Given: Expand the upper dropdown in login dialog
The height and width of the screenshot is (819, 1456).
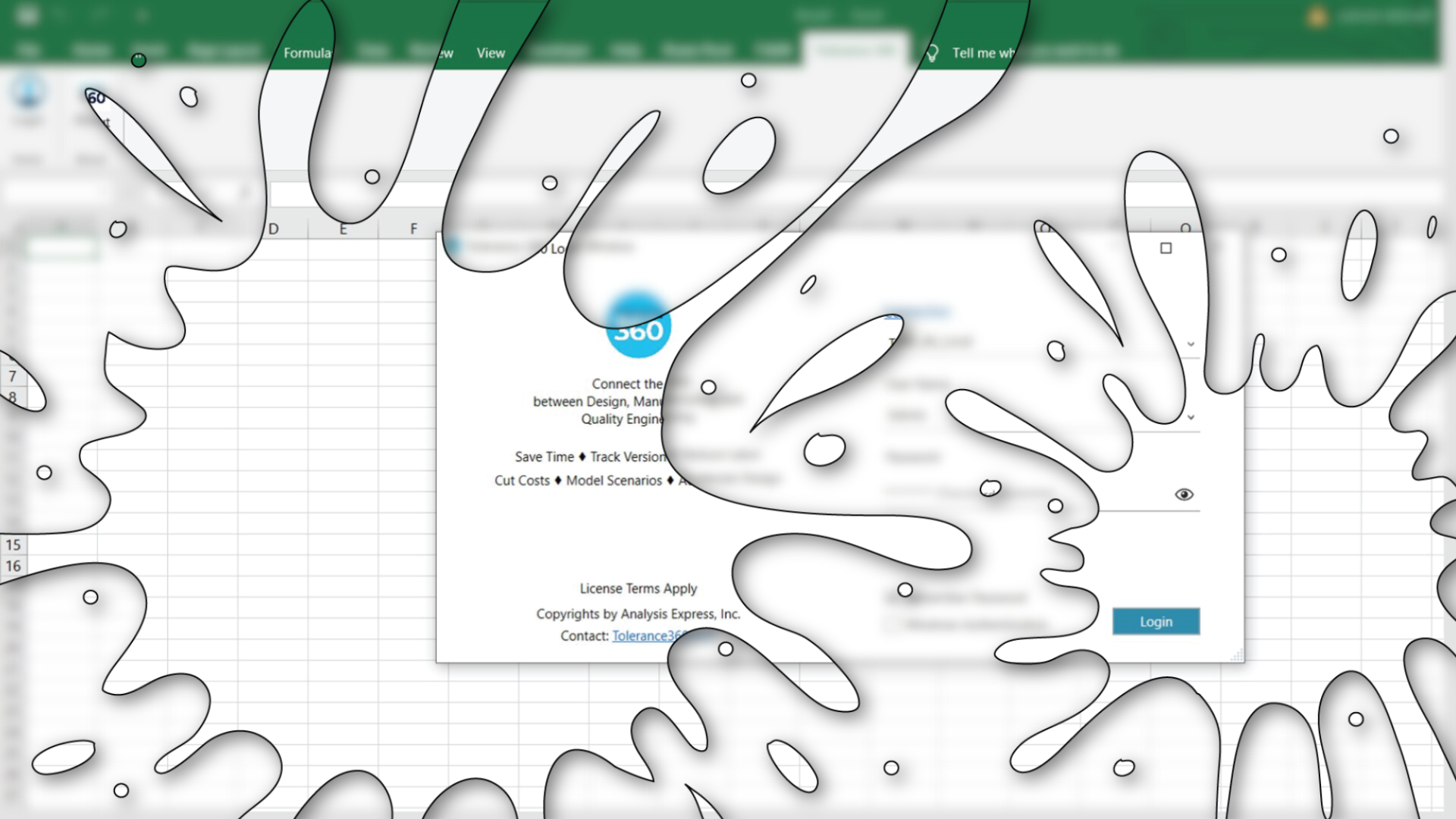Looking at the screenshot, I should coord(1191,344).
